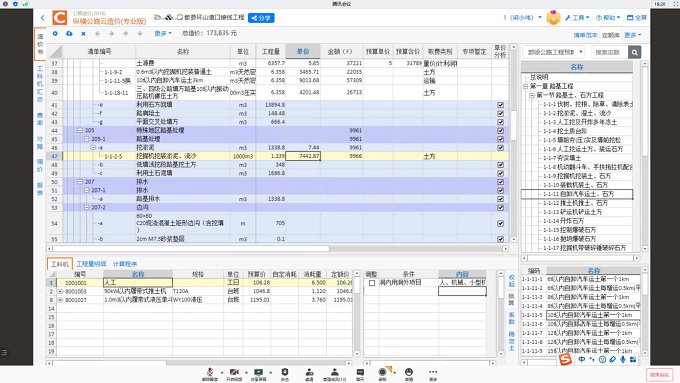Click the muted microphone icon in meeting bar

tap(210, 372)
